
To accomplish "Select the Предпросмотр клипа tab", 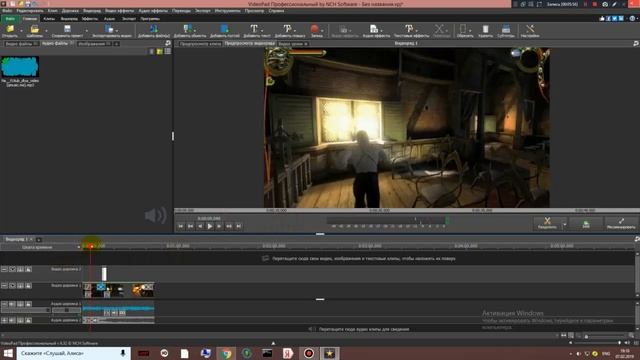I will click(x=200, y=44).
